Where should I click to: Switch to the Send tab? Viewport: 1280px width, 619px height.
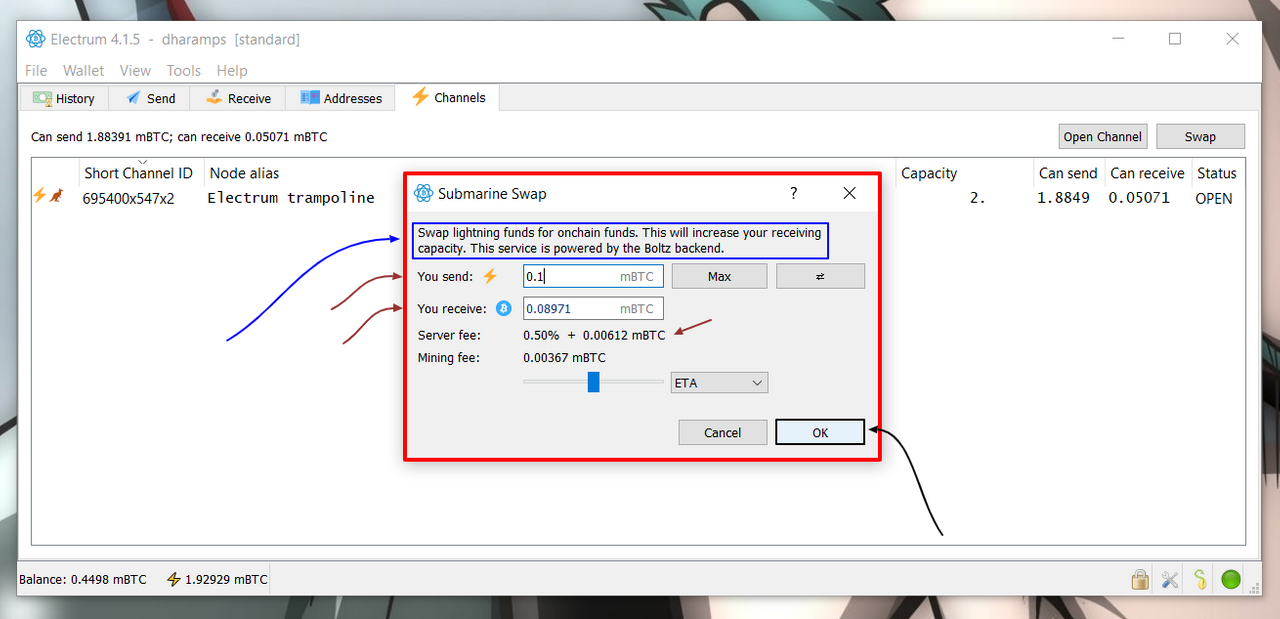149,98
